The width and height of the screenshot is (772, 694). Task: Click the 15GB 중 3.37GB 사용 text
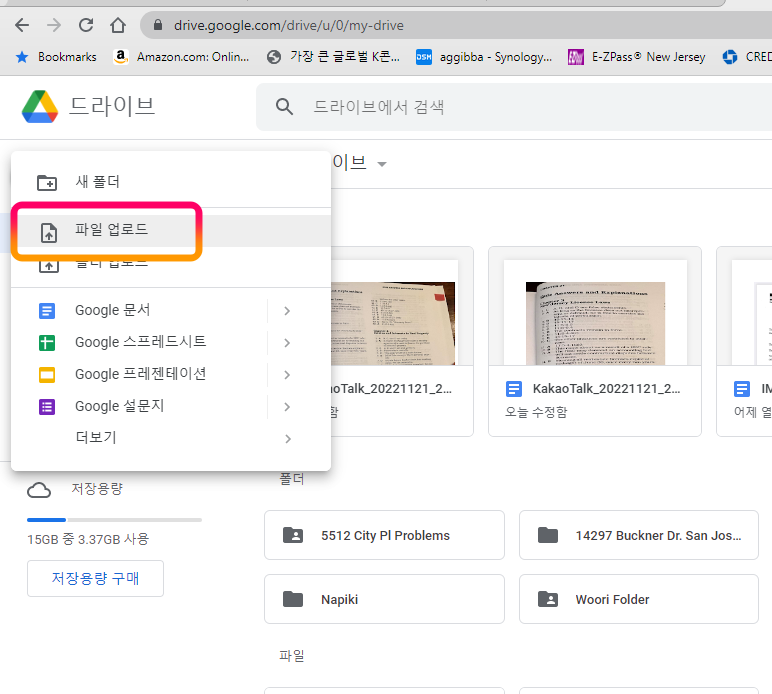88,539
